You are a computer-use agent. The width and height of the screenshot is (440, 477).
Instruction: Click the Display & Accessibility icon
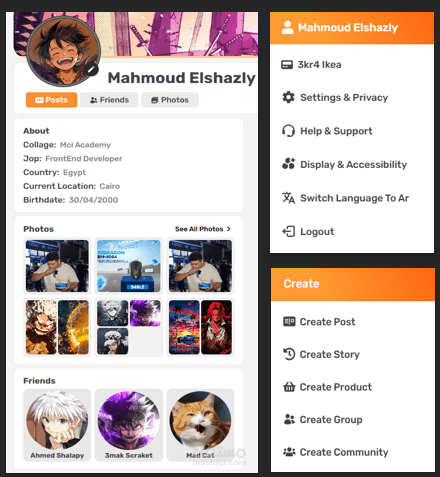pyautogui.click(x=288, y=164)
